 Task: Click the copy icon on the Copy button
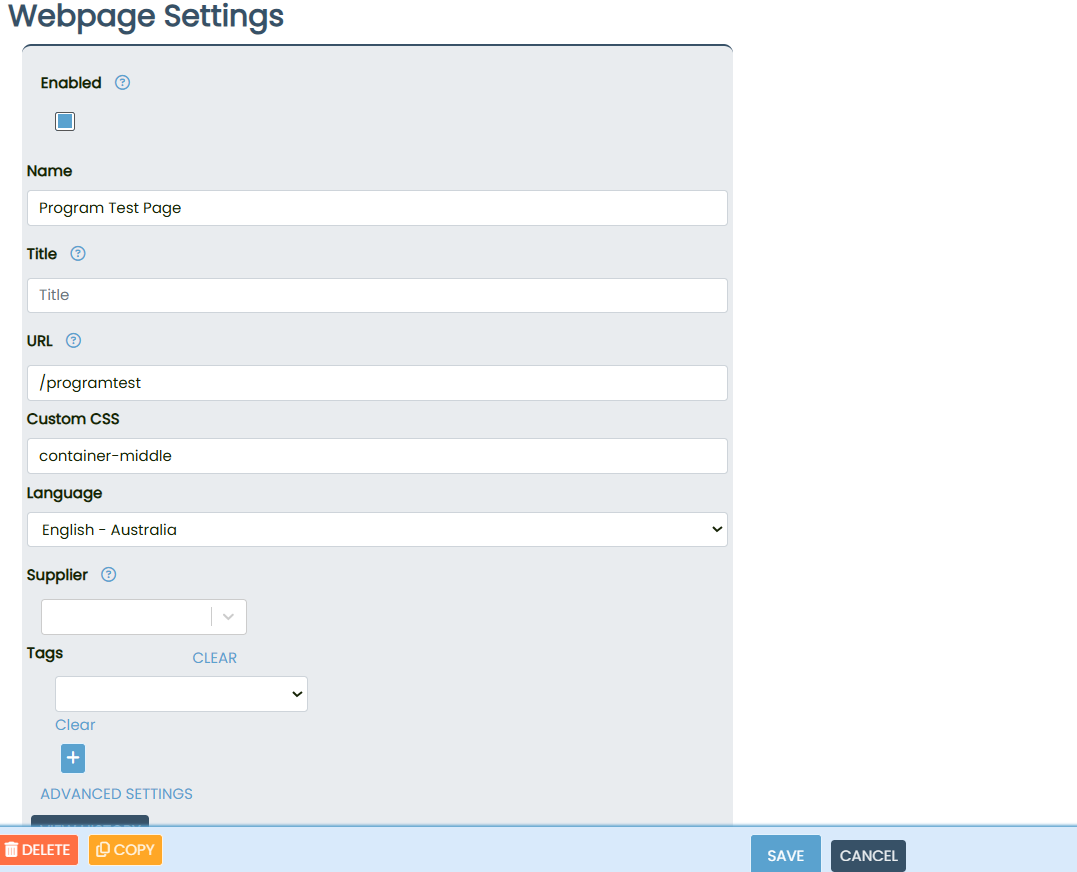102,850
